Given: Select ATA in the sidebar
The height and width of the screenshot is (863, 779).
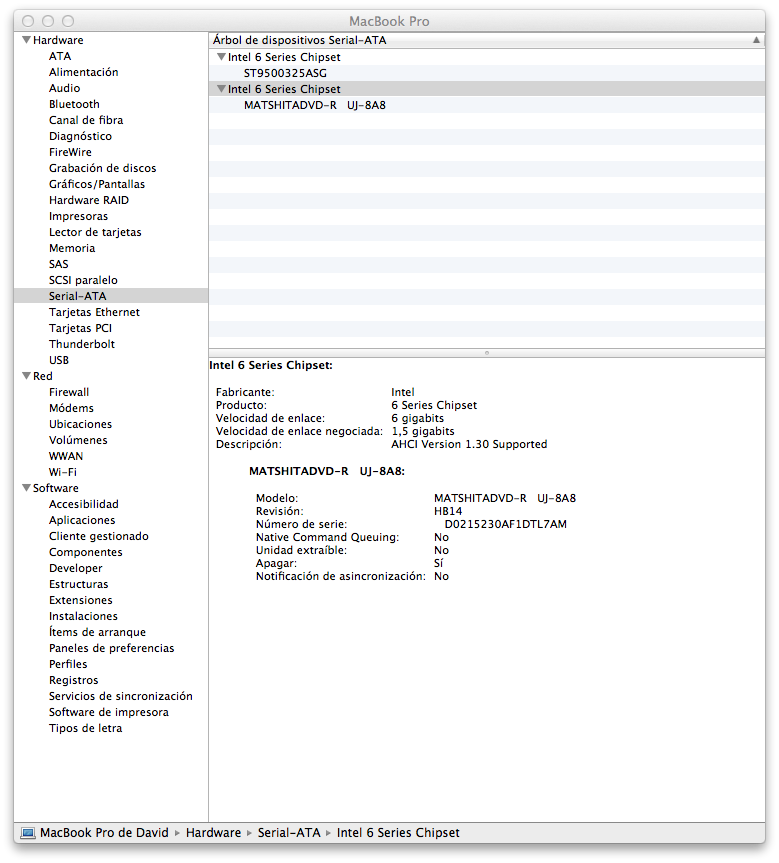Looking at the screenshot, I should [60, 56].
